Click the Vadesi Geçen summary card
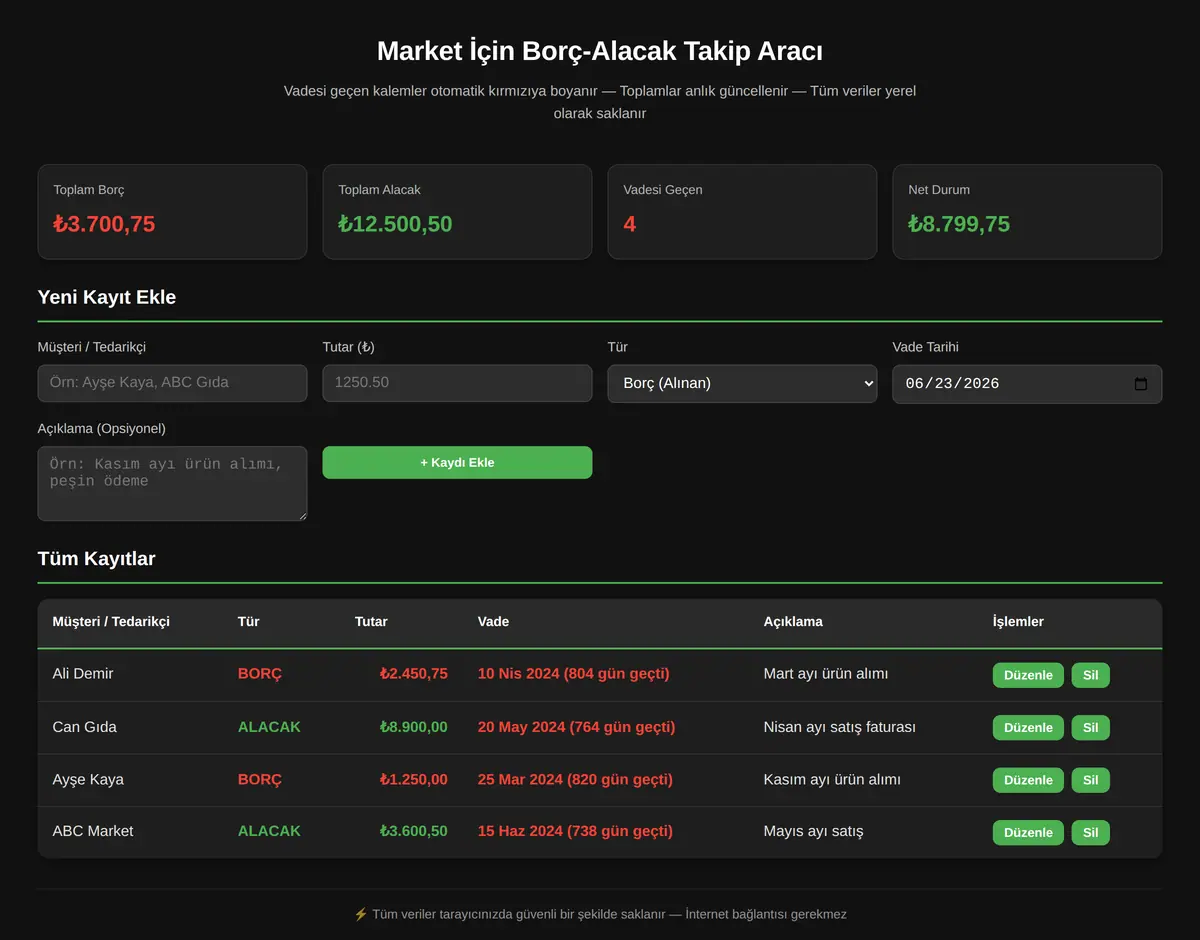1200x940 pixels. [742, 212]
